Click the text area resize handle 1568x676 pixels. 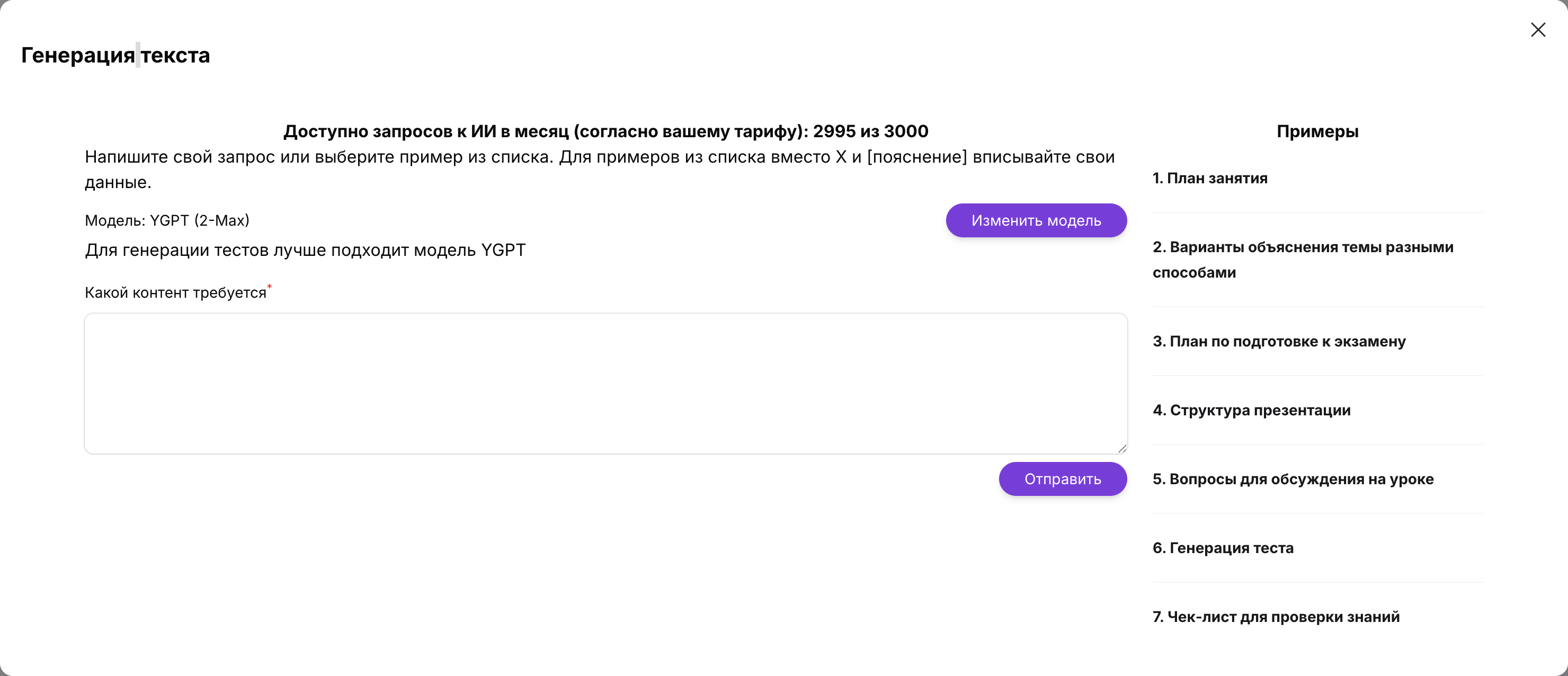1122,449
